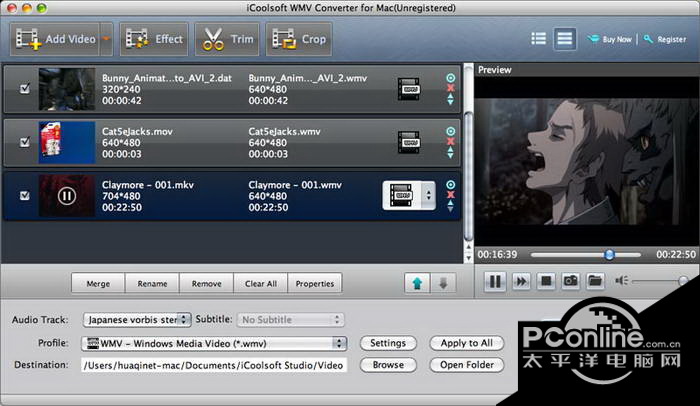Click the Buy Now link
This screenshot has width=700, height=406.
611,39
